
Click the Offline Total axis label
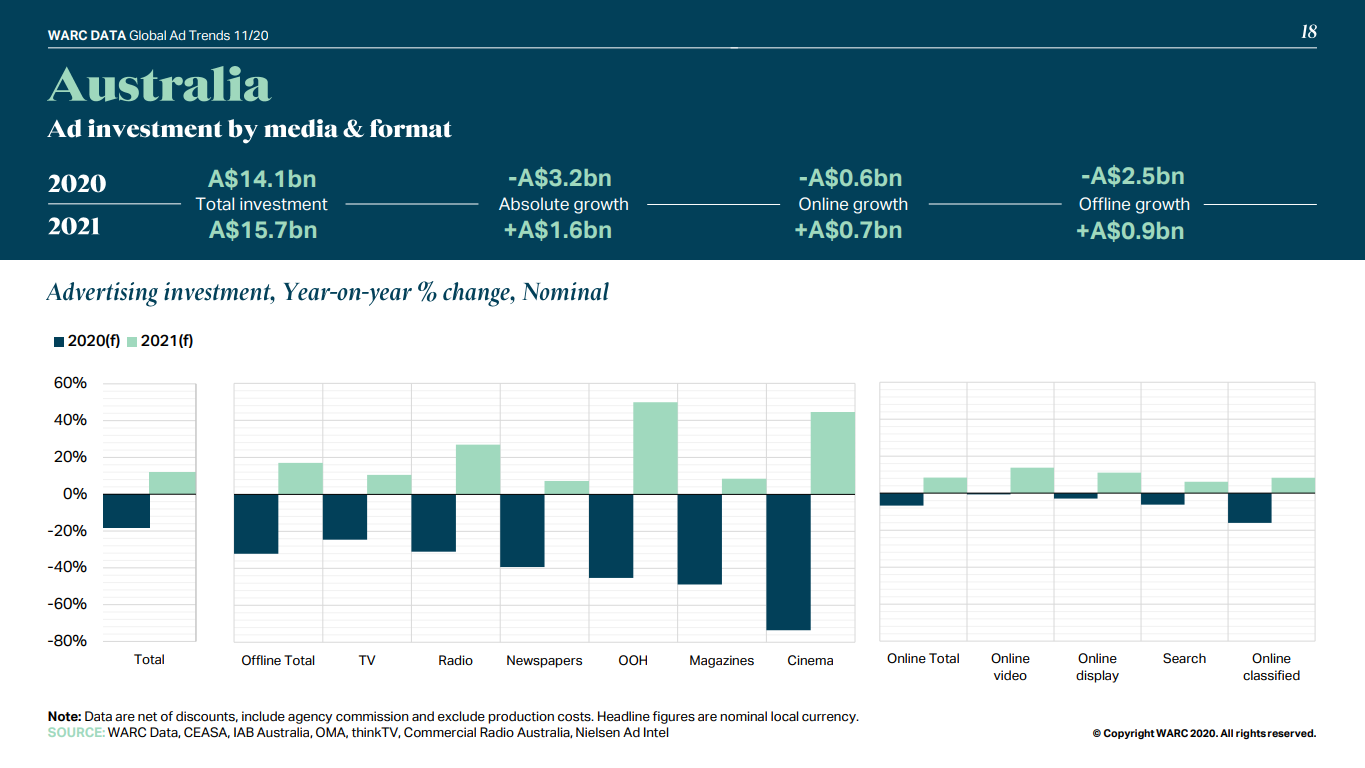[278, 661]
